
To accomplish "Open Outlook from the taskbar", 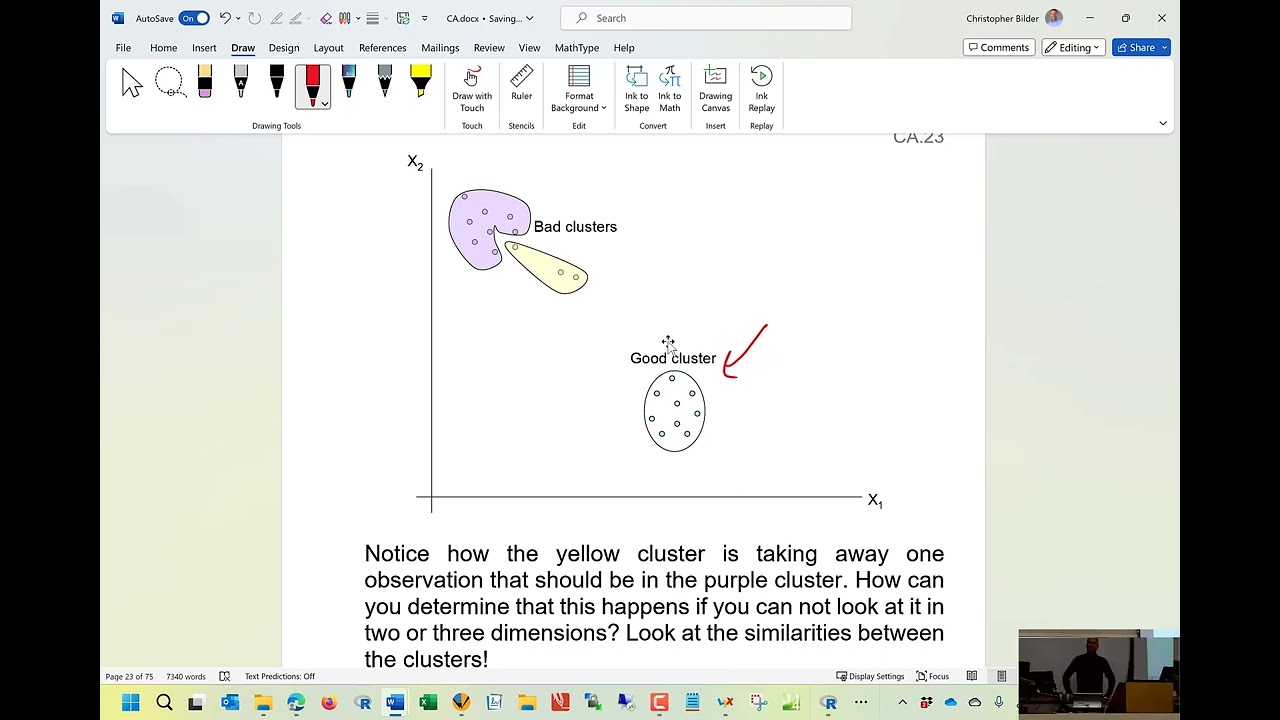I will click(x=230, y=703).
